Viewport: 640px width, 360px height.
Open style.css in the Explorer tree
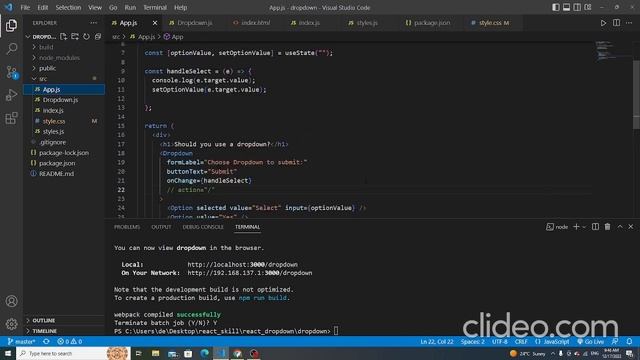[x=54, y=121]
